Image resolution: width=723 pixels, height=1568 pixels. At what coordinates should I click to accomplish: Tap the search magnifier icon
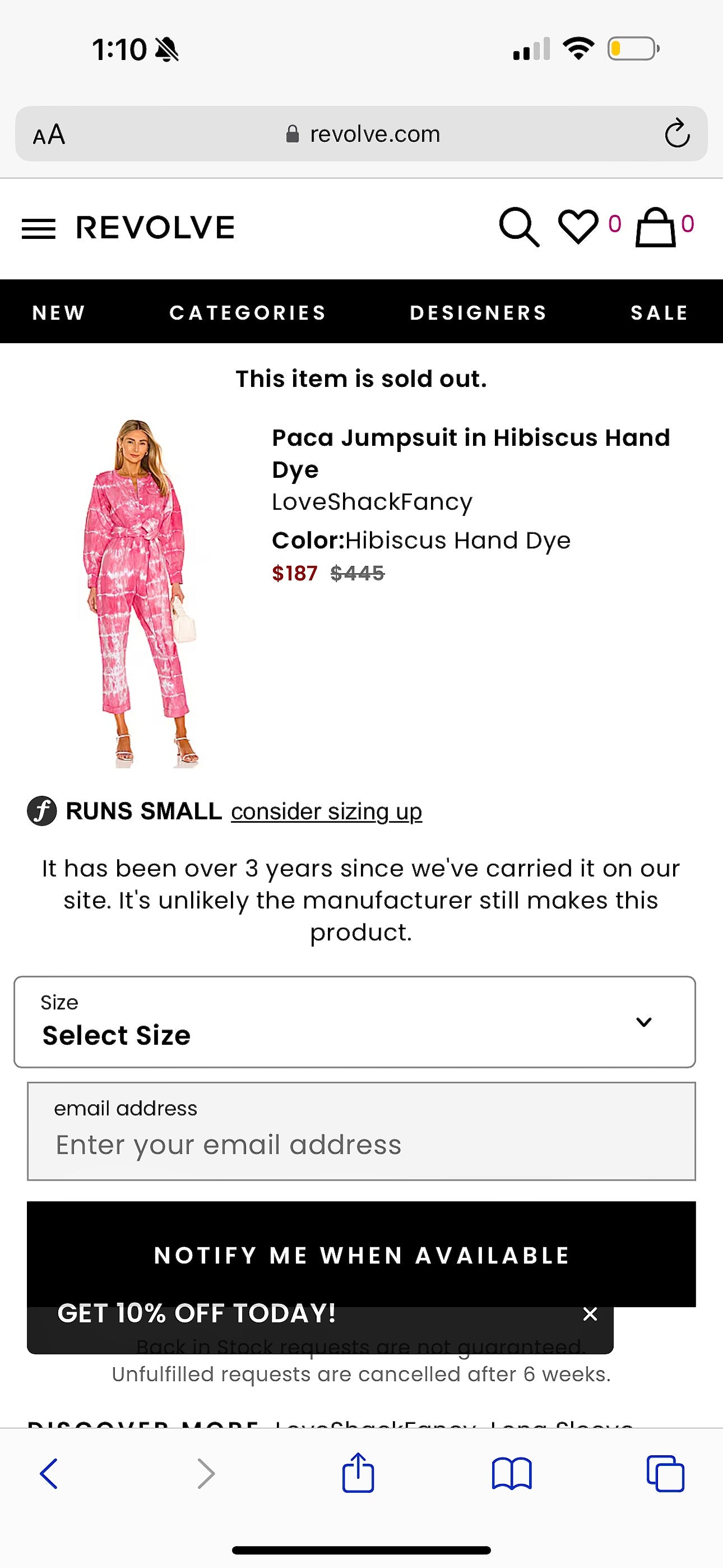(x=518, y=227)
